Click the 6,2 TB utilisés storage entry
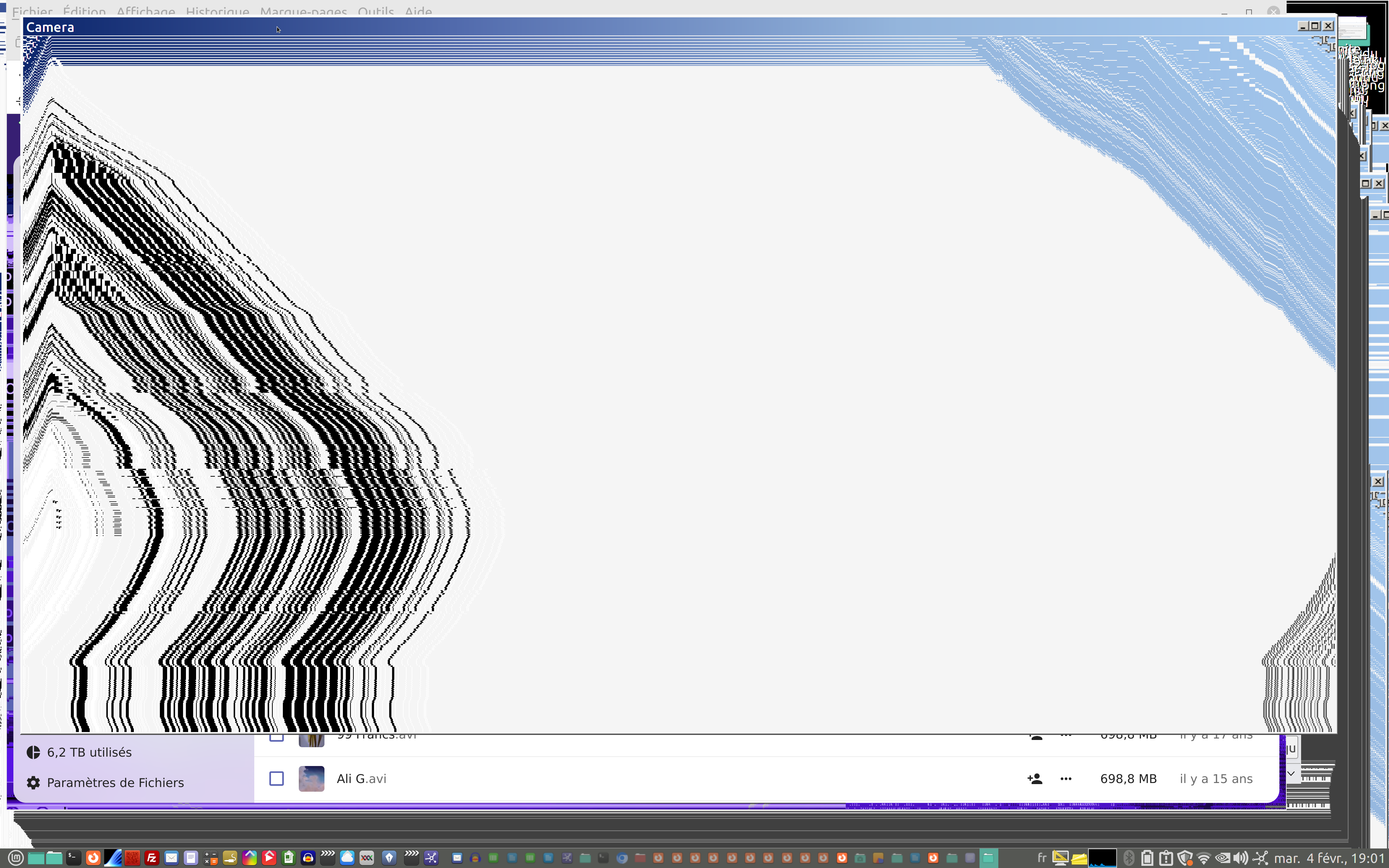Screen dimensions: 1389x868 pyautogui.click(x=89, y=752)
